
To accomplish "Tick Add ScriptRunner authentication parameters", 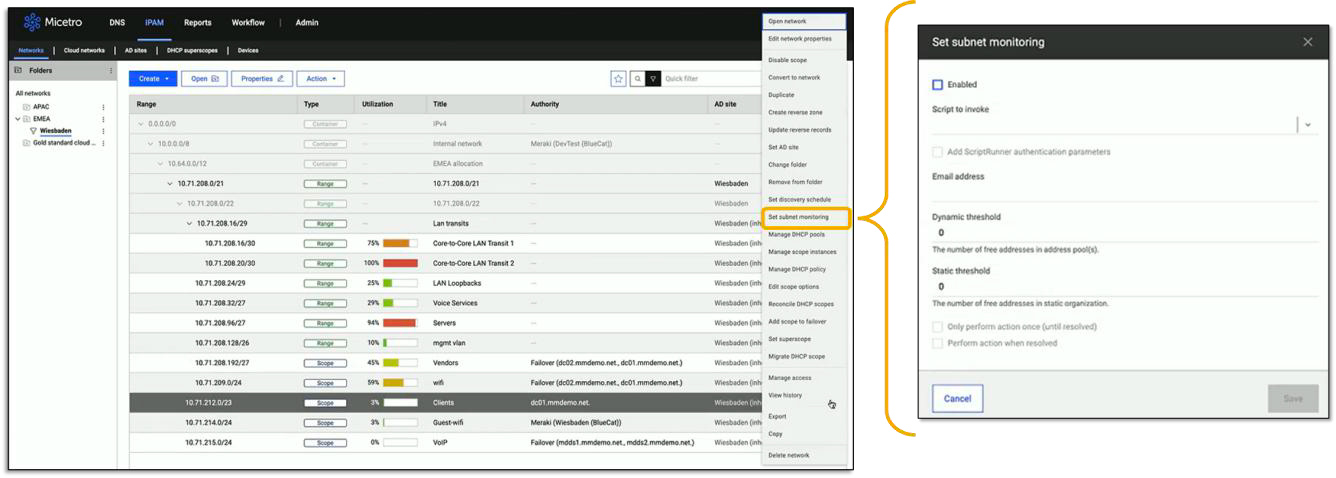I will (938, 152).
